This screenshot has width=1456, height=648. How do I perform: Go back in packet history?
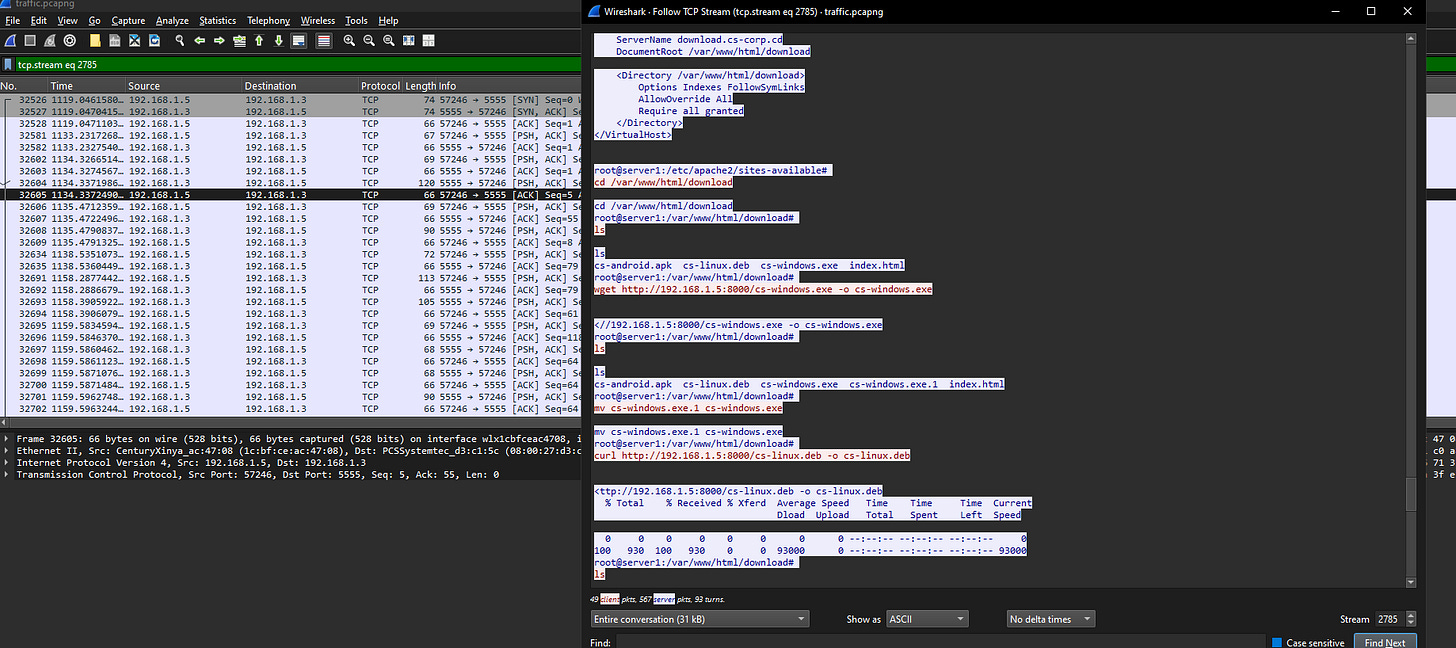point(200,41)
